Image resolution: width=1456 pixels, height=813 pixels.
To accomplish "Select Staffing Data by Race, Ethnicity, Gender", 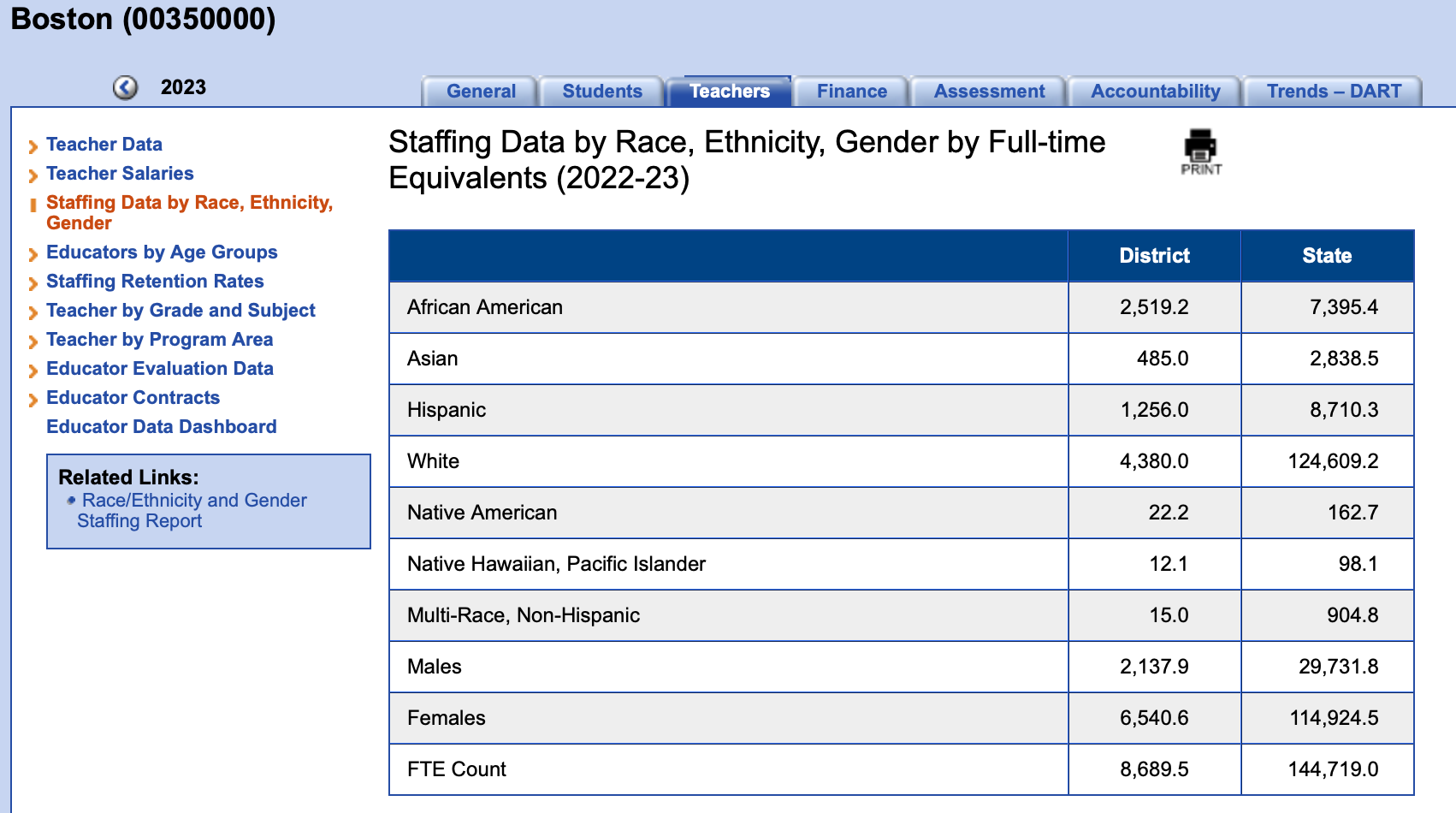I will (189, 213).
